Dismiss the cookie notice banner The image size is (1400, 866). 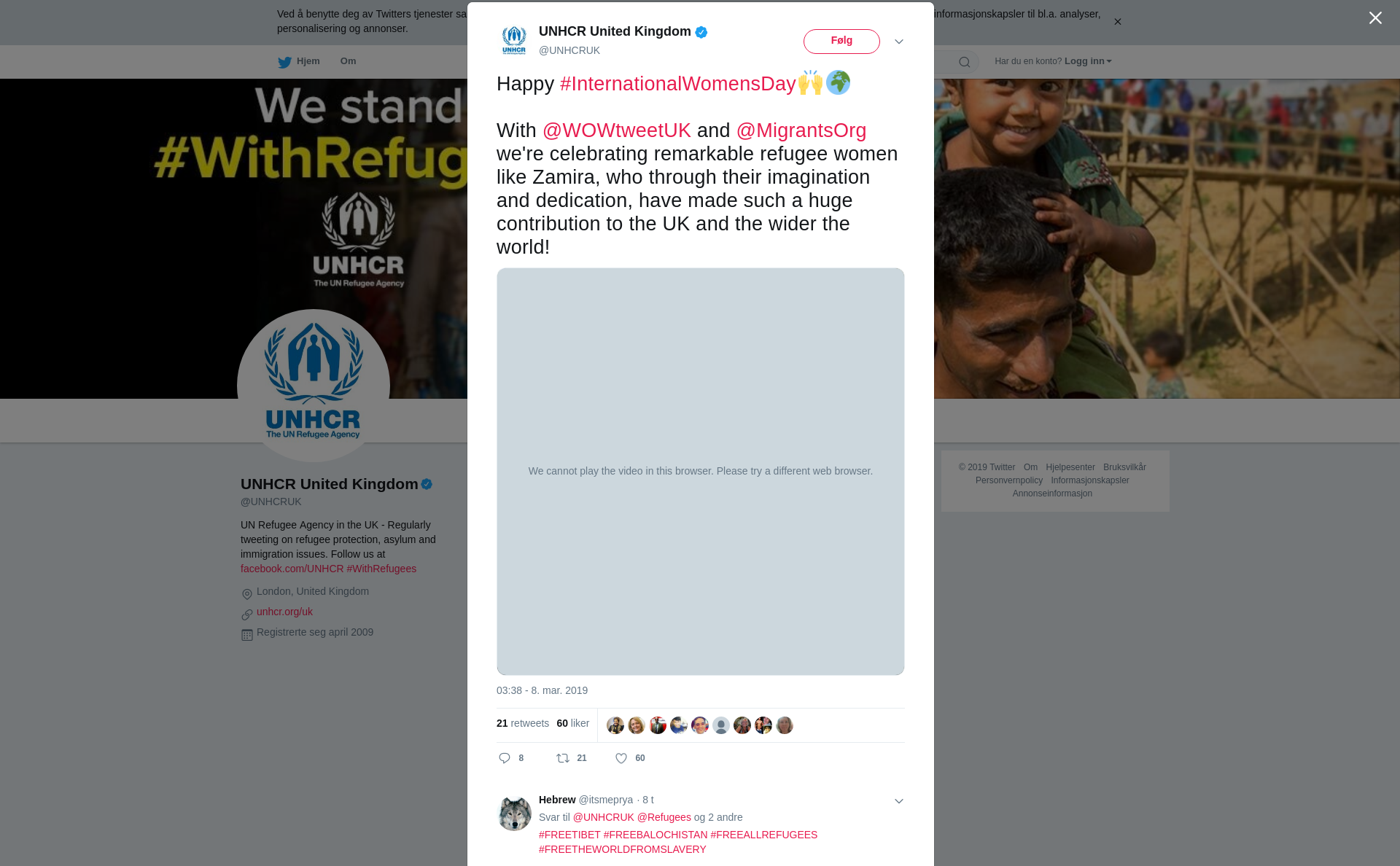coord(1117,22)
